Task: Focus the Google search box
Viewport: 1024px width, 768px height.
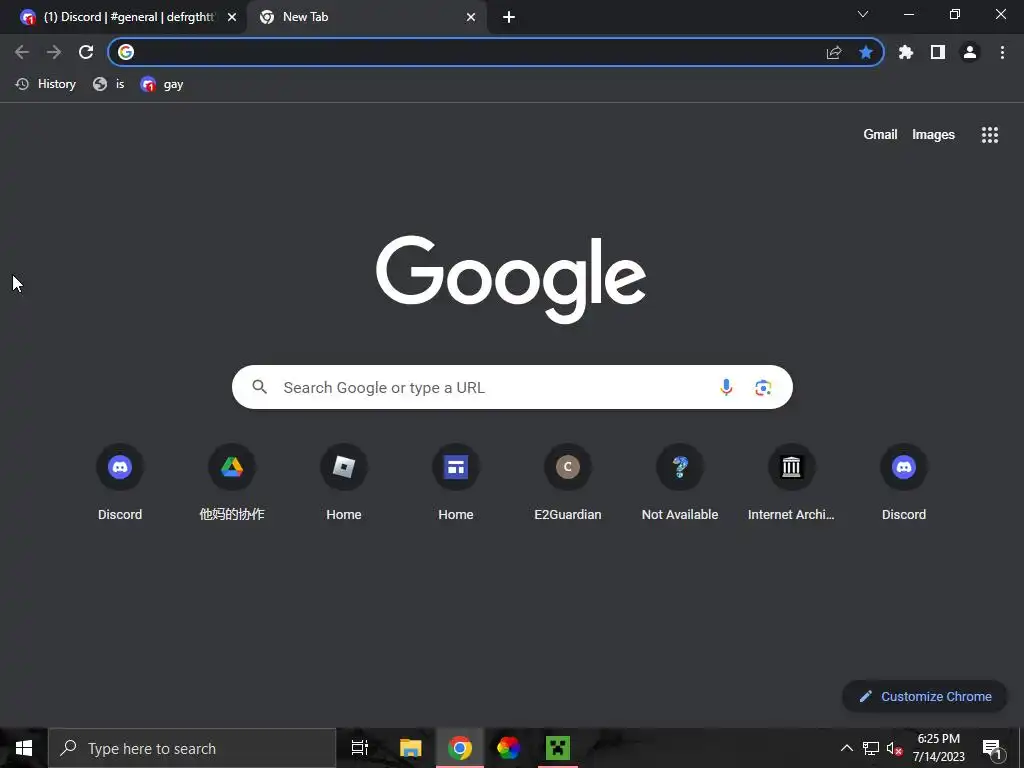Action: coord(512,387)
